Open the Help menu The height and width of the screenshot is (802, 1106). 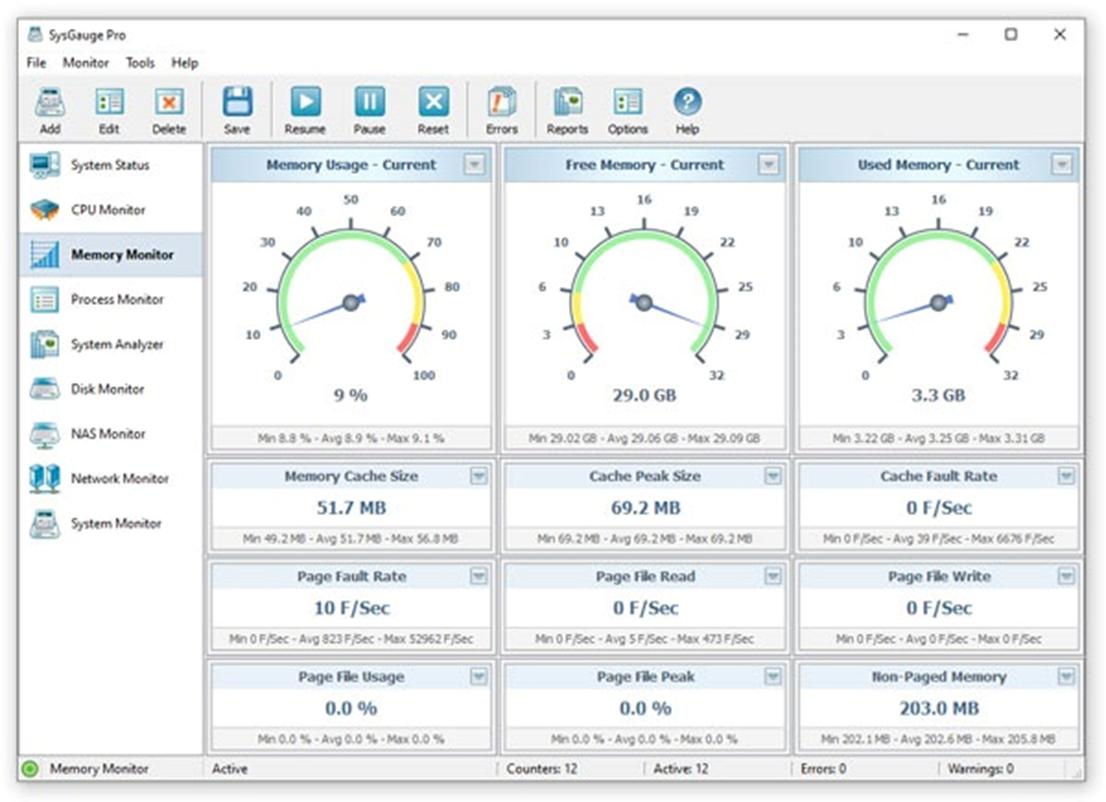(185, 63)
